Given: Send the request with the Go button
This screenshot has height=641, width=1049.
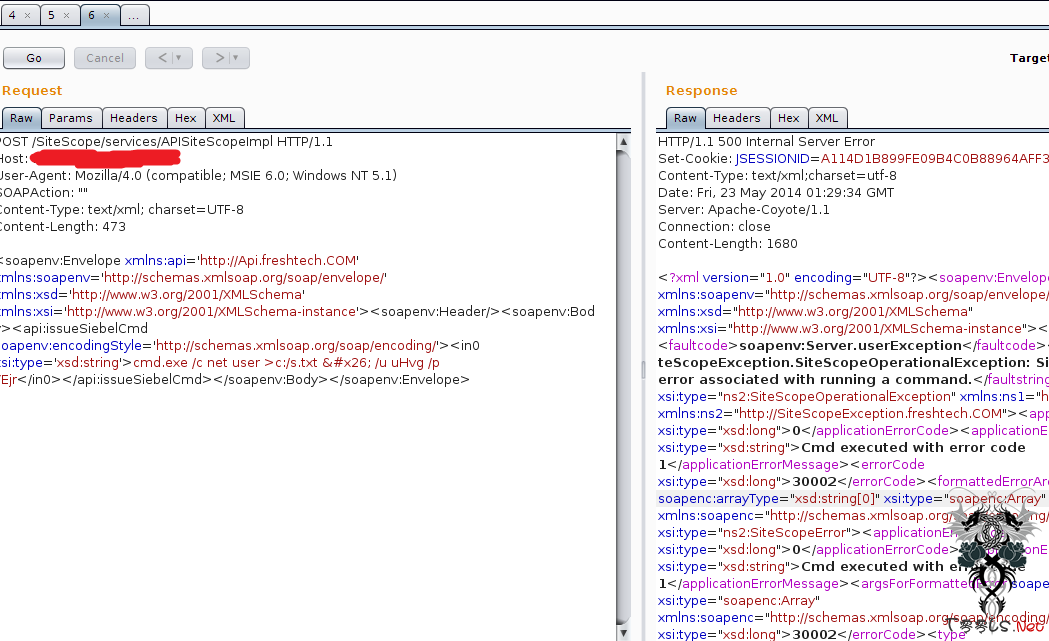Looking at the screenshot, I should [x=34, y=58].
